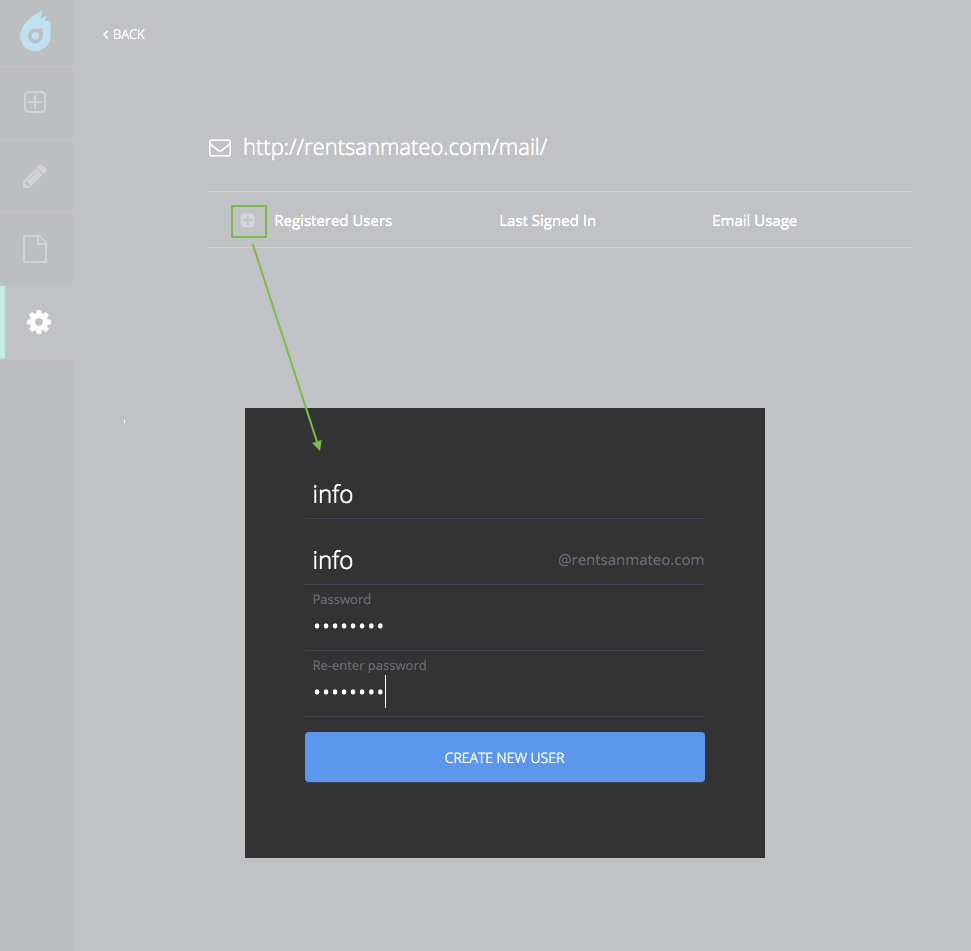Focus the top name field containing "info"
This screenshot has width=971, height=951.
pyautogui.click(x=504, y=494)
